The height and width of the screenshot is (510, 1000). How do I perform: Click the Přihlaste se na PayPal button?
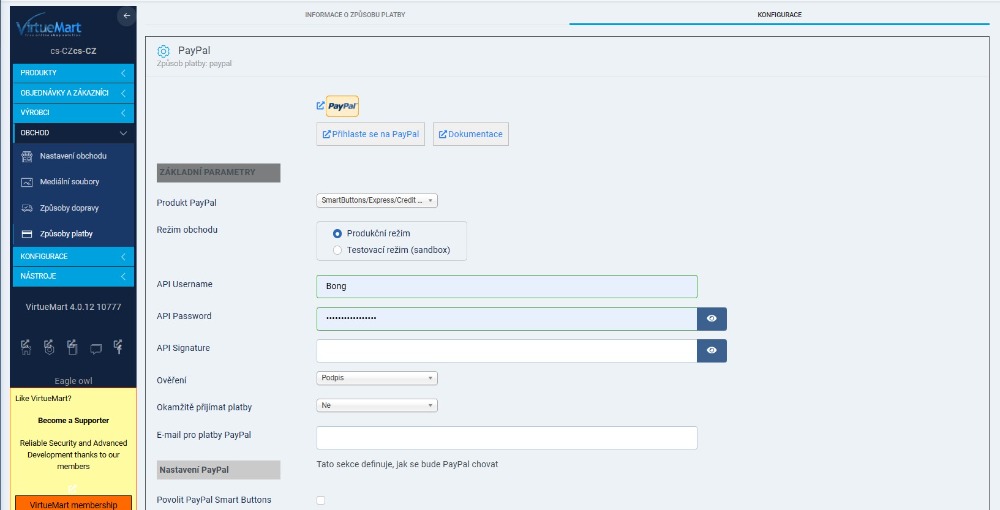[x=370, y=134]
